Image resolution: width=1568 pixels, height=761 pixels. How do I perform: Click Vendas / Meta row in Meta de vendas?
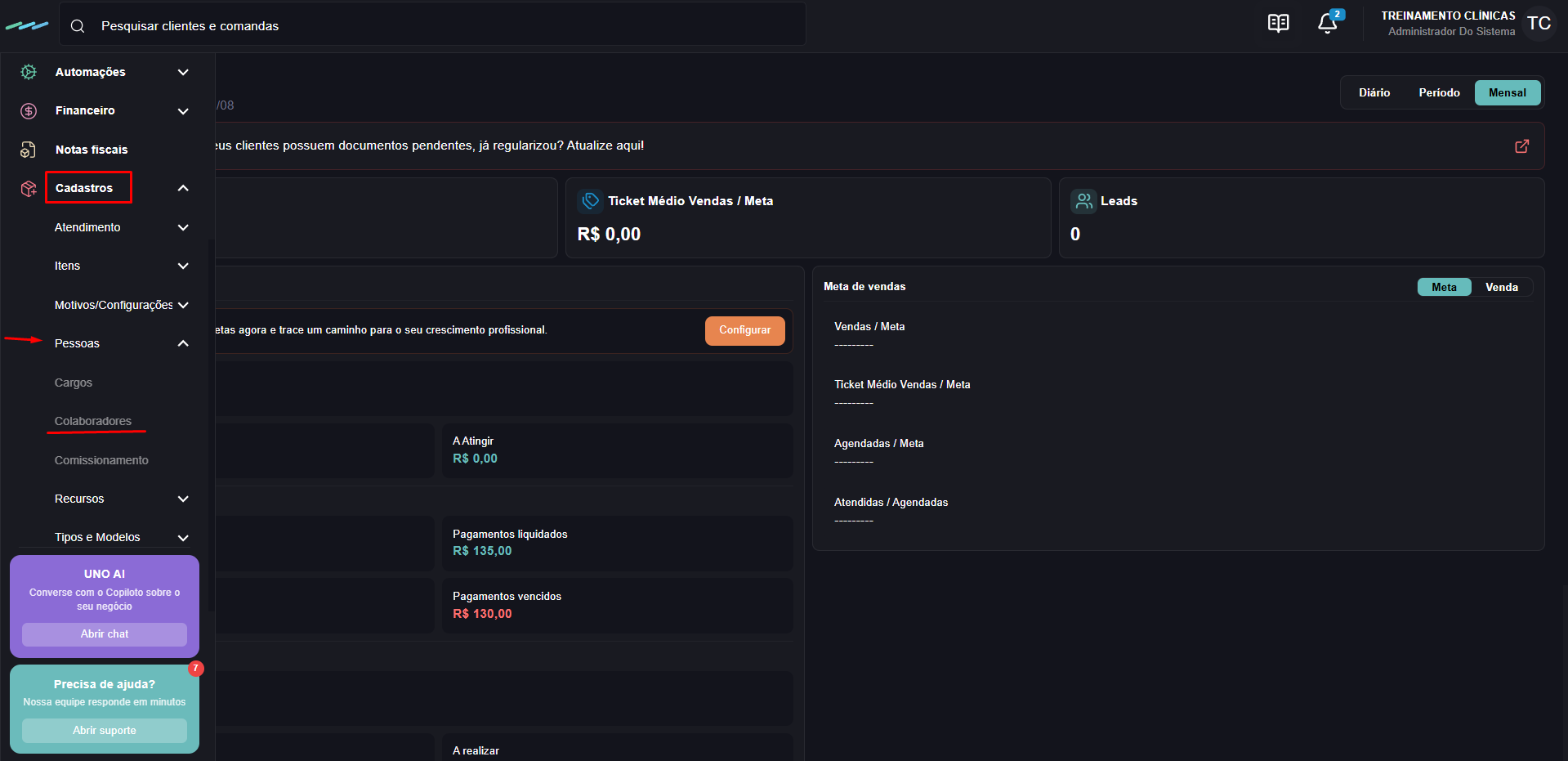coord(869,334)
